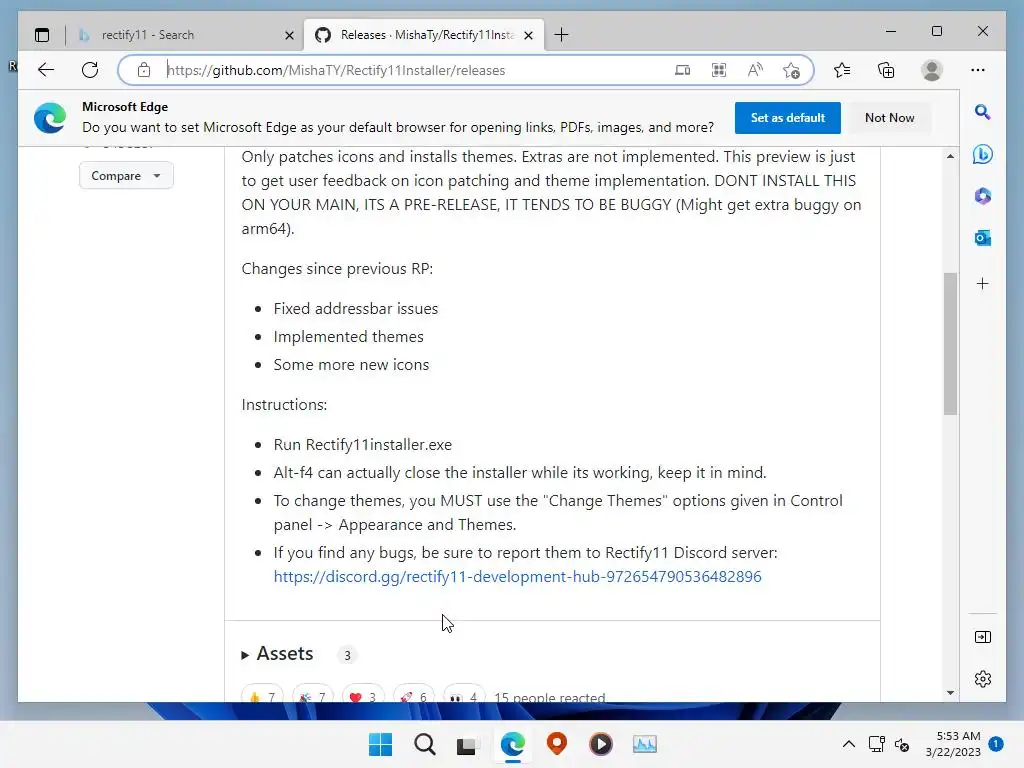Click the vertical scrollbar thumb

(x=950, y=344)
